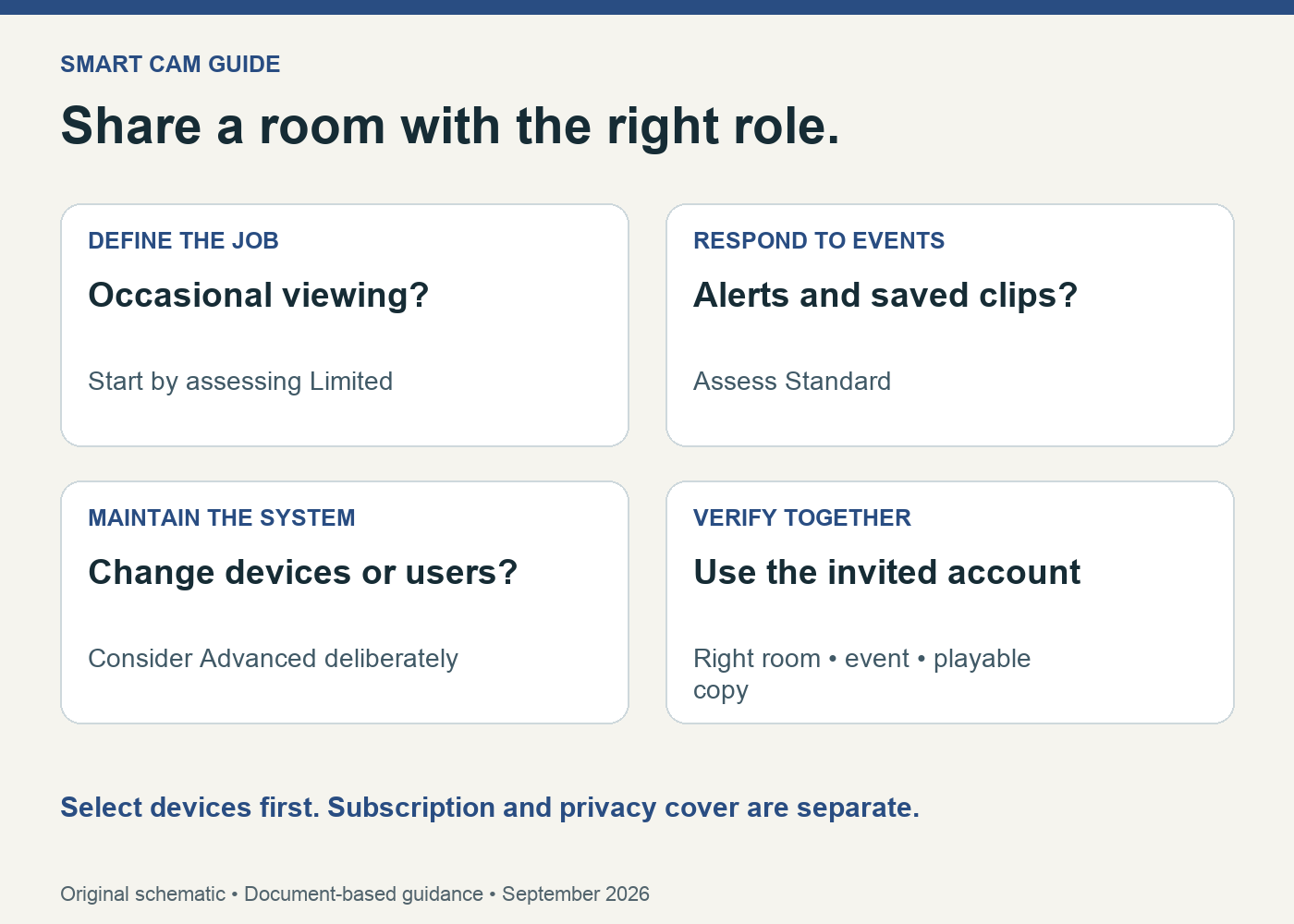Click the "Assess Standard" text
Image resolution: width=1294 pixels, height=924 pixels.
click(x=792, y=381)
